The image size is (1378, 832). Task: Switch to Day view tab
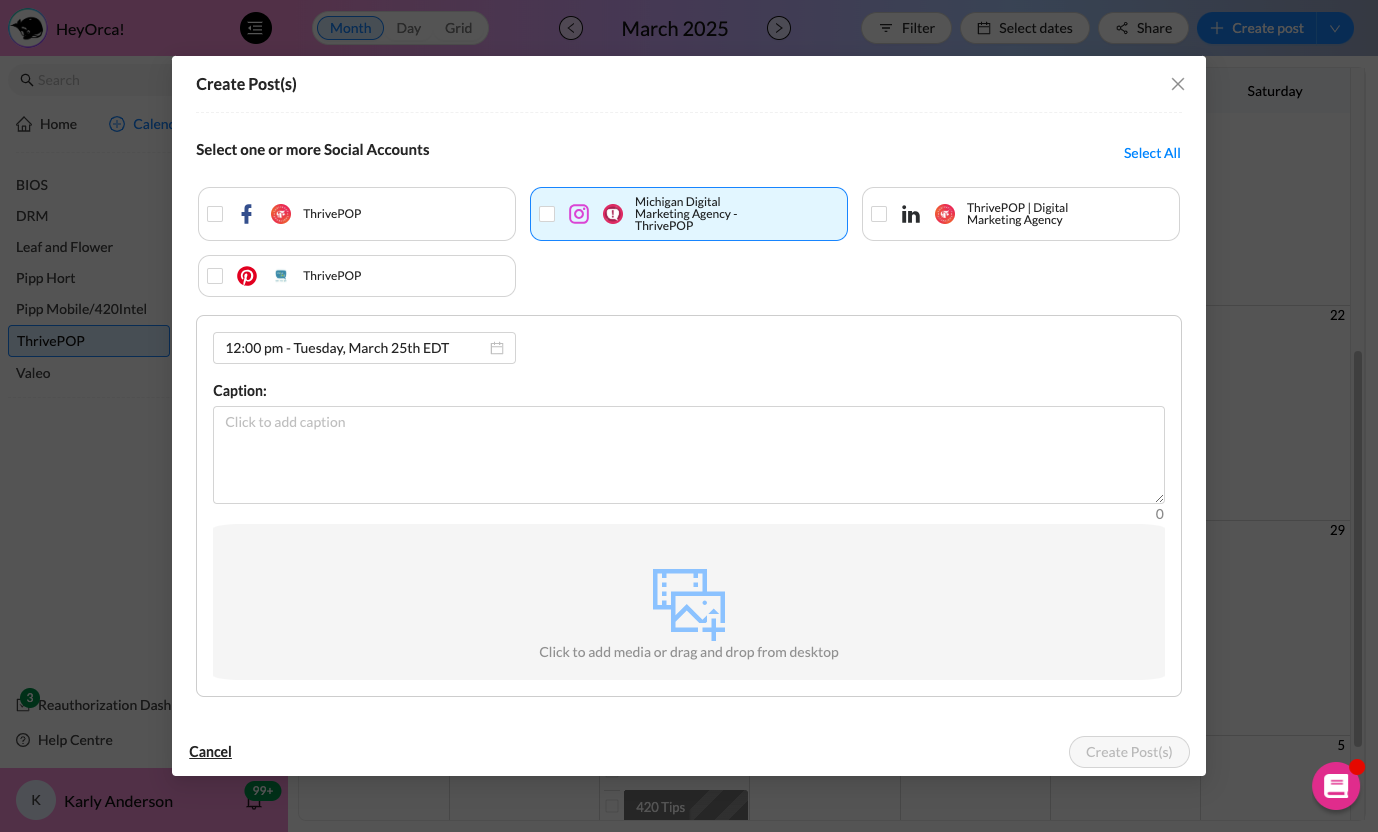(x=409, y=28)
